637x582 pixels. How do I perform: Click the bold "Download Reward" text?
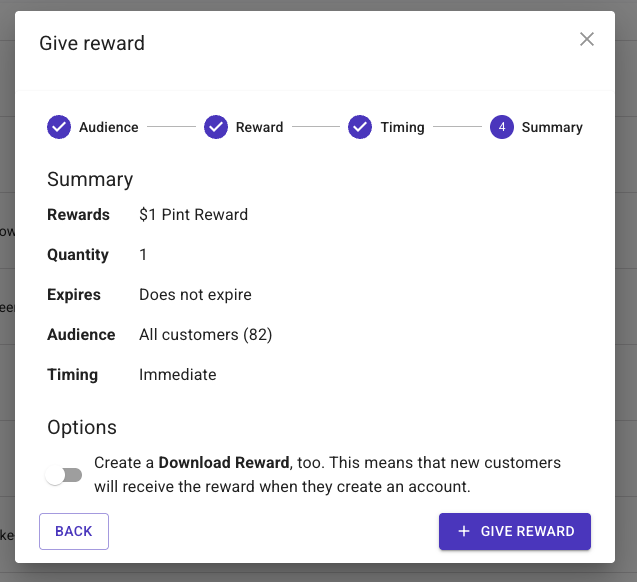[223, 463]
